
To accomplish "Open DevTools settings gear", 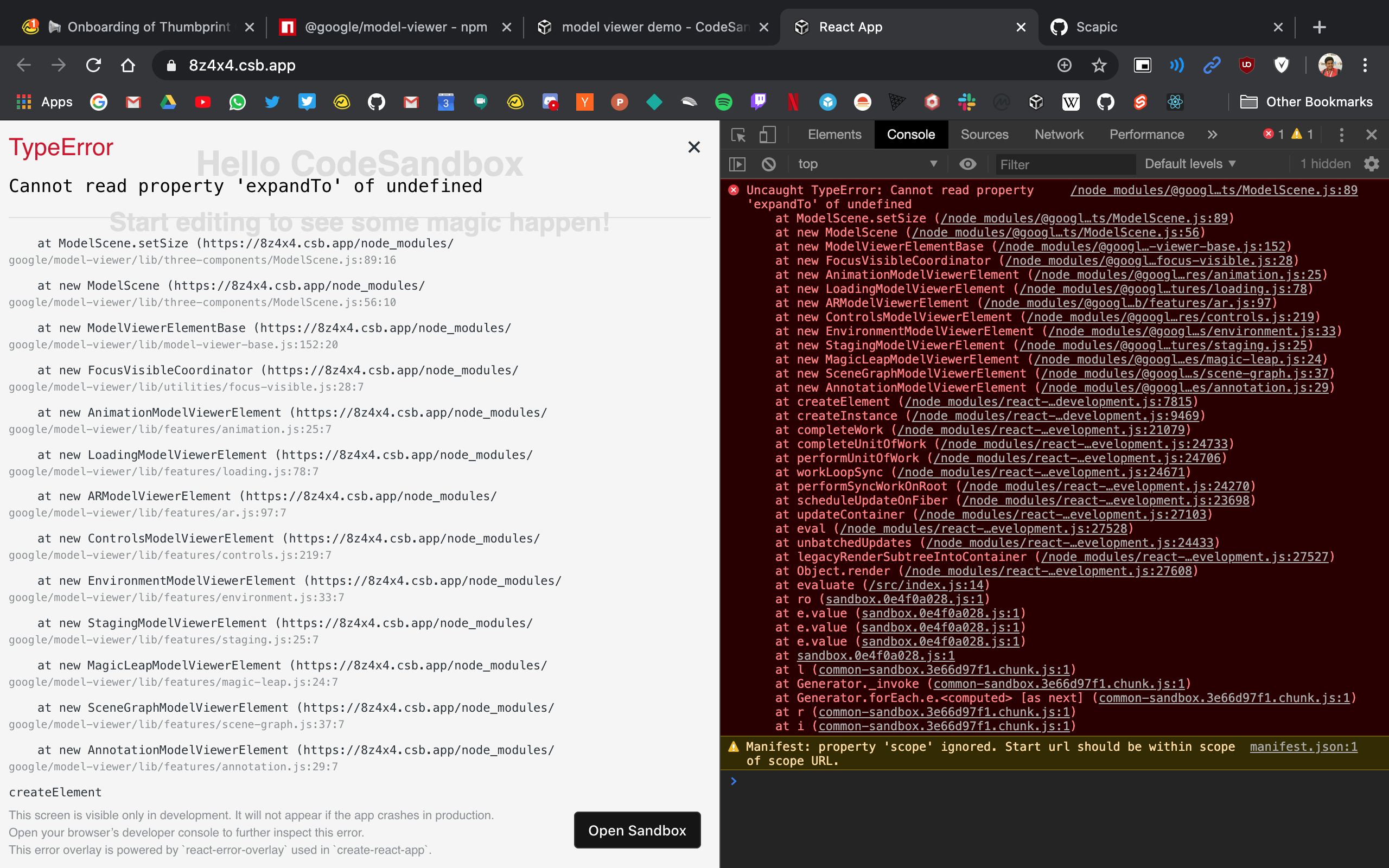I will 1372,164.
